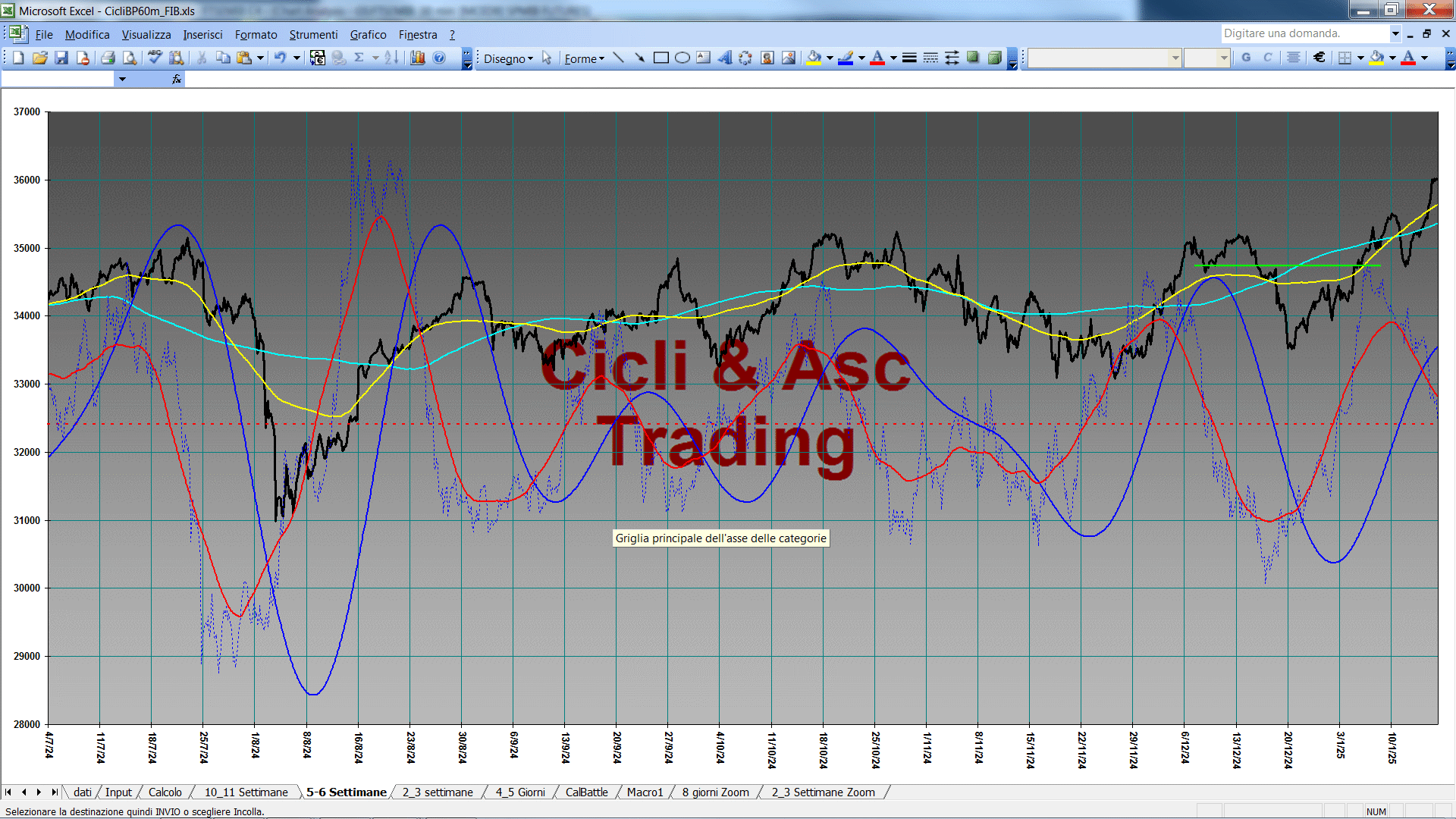
Task: Insert a Text Box from drawing toolbar
Action: coord(704,58)
